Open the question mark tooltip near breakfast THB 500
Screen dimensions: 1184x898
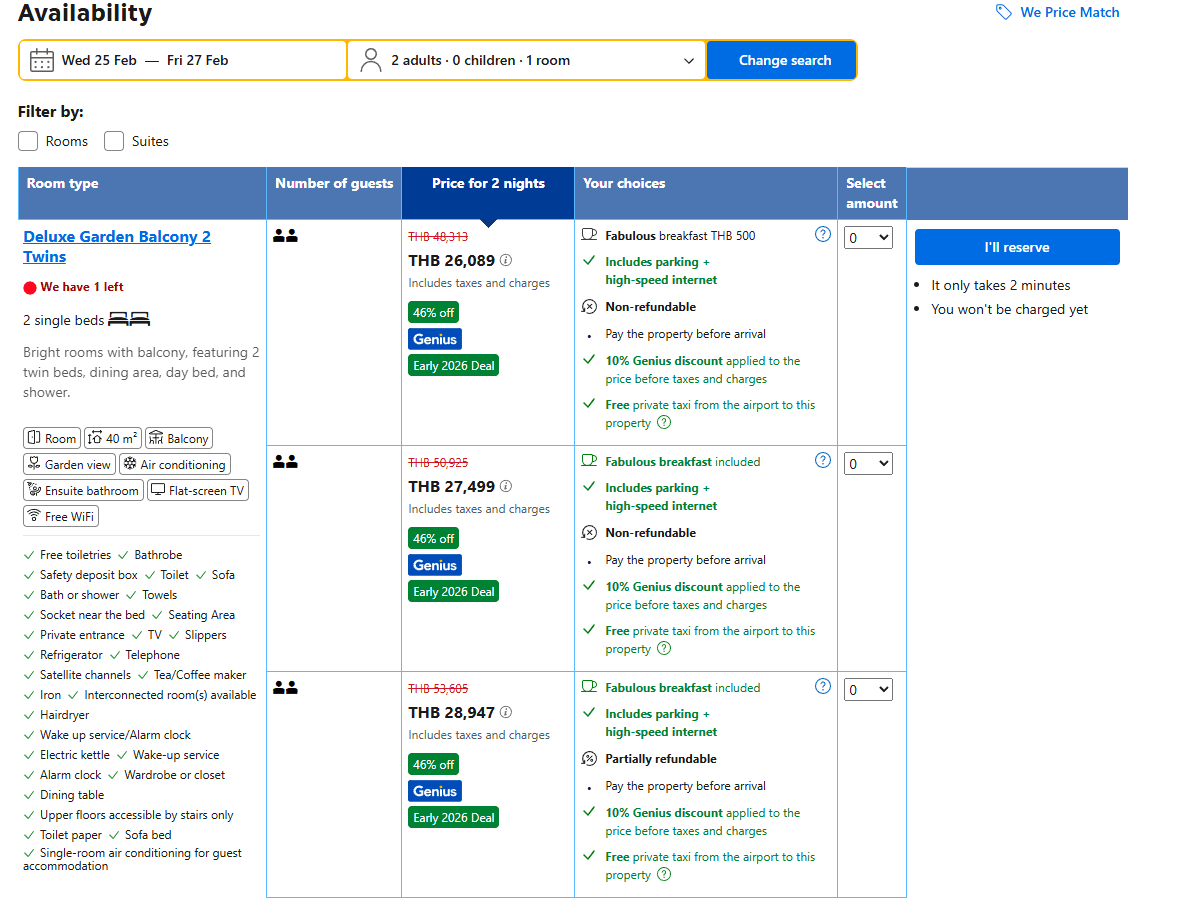(822, 233)
